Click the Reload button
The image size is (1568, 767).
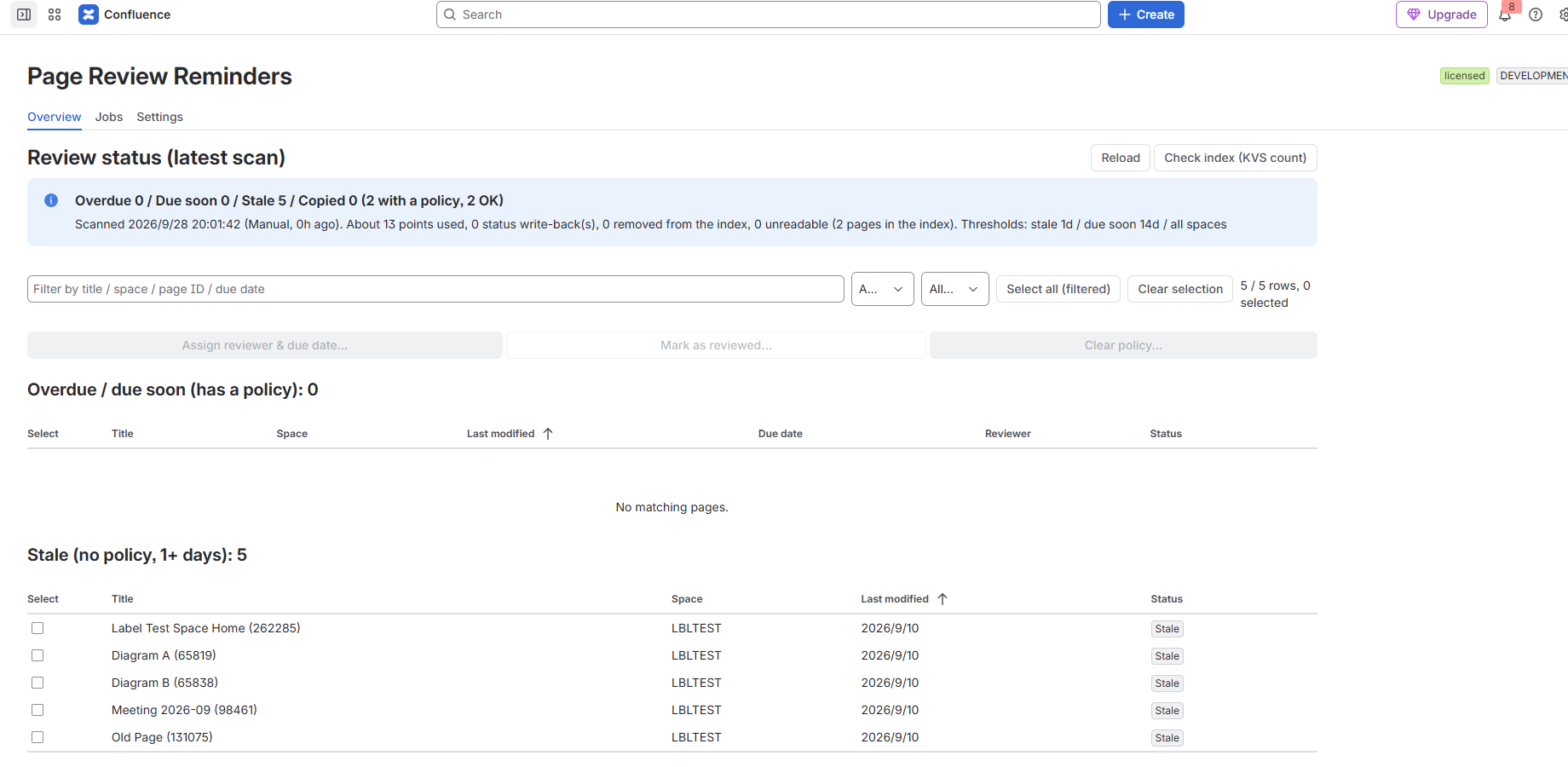1121,158
